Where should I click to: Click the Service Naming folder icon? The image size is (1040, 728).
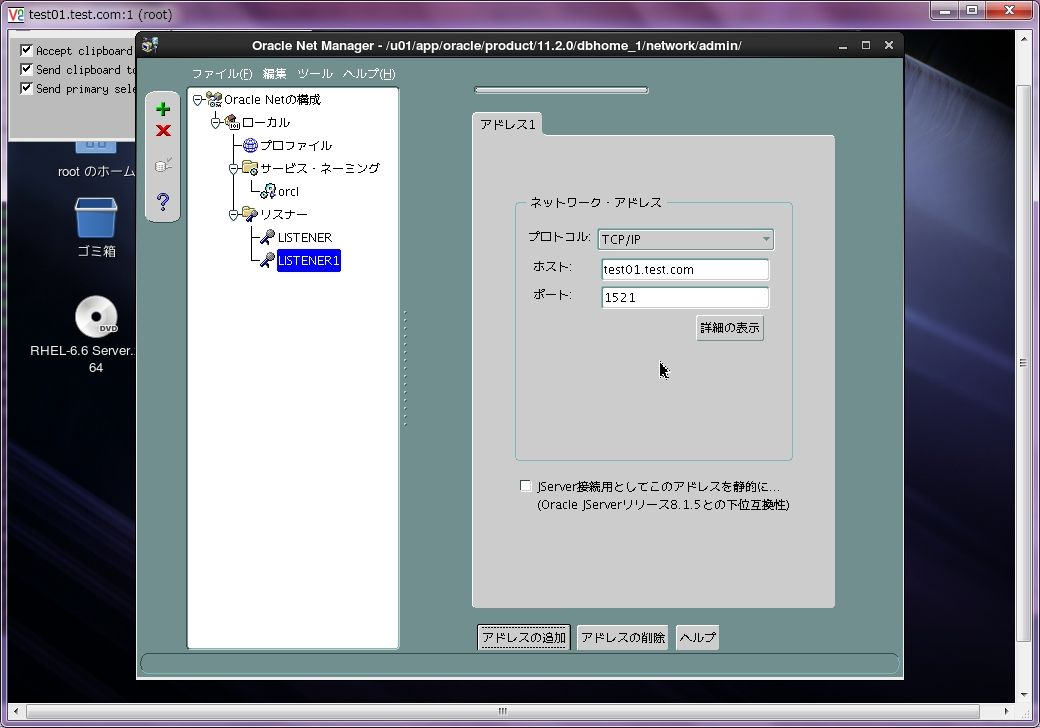pyautogui.click(x=250, y=168)
